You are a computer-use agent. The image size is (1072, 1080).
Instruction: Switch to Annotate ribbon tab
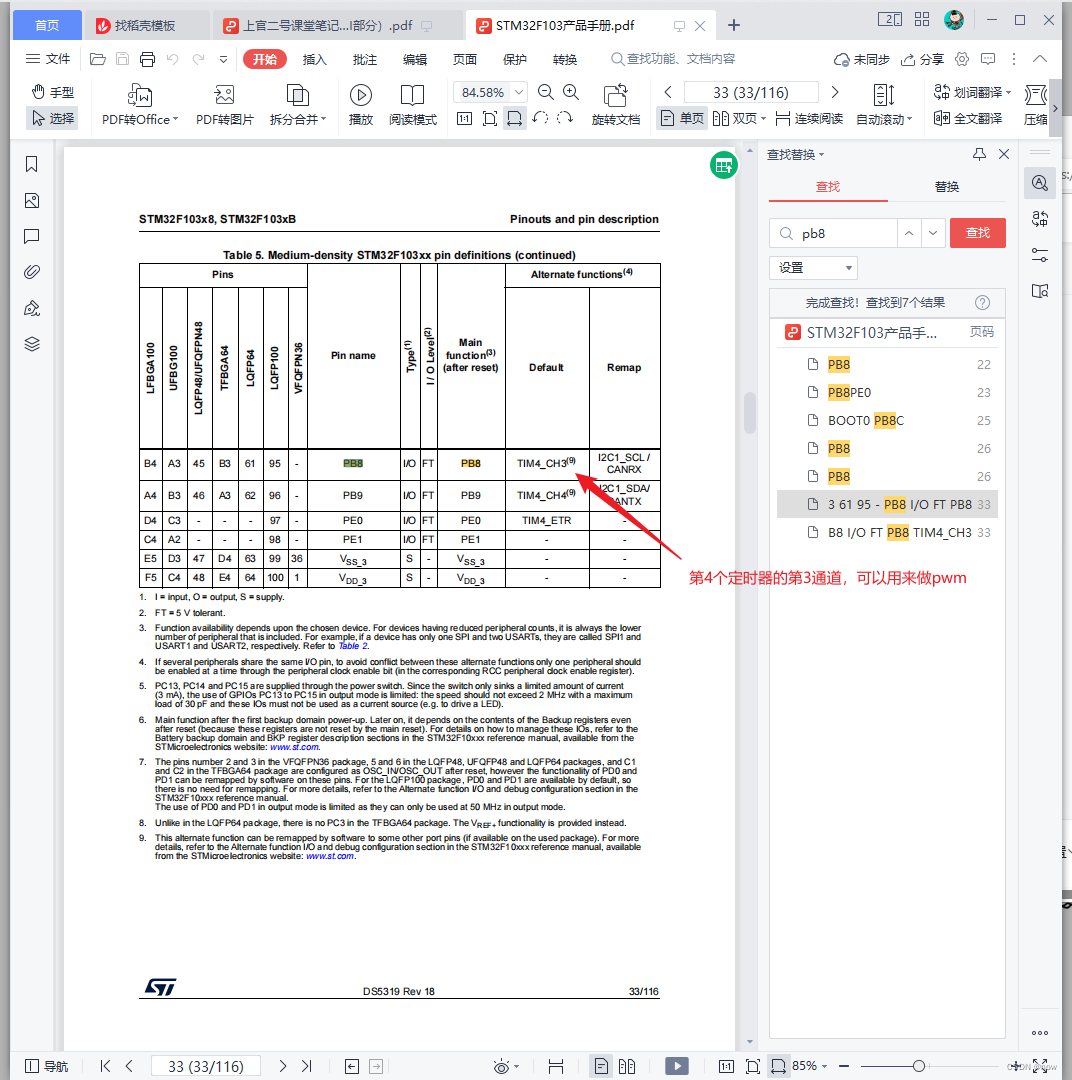[x=364, y=59]
